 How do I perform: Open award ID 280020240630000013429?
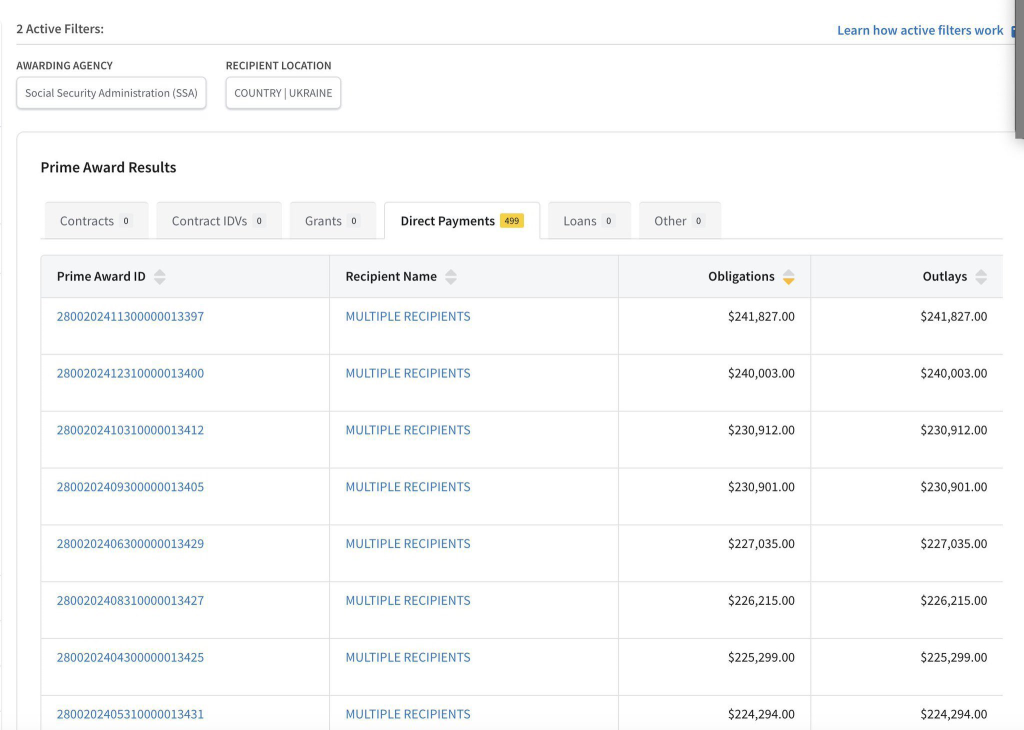130,544
